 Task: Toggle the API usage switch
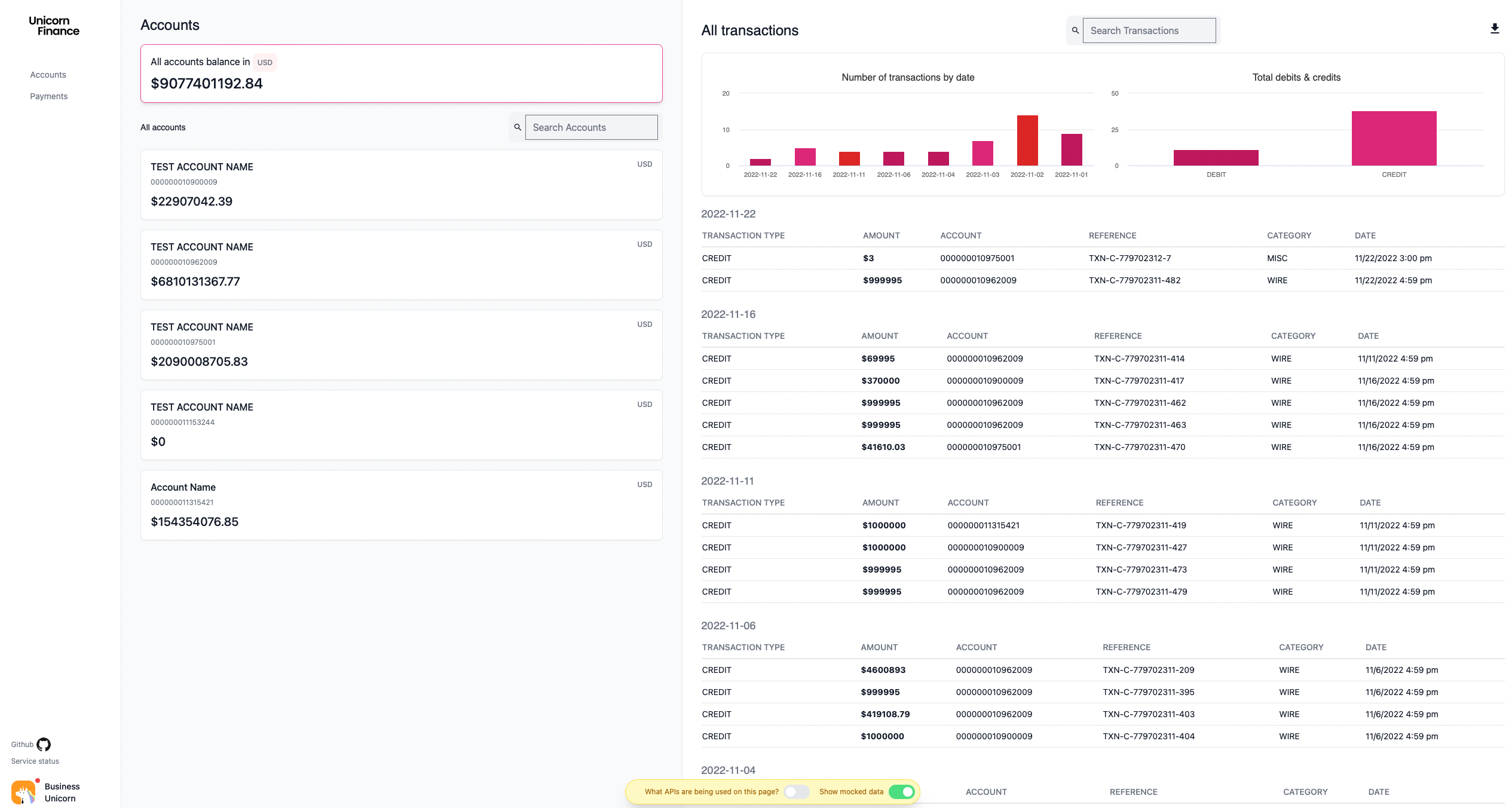[x=796, y=792]
